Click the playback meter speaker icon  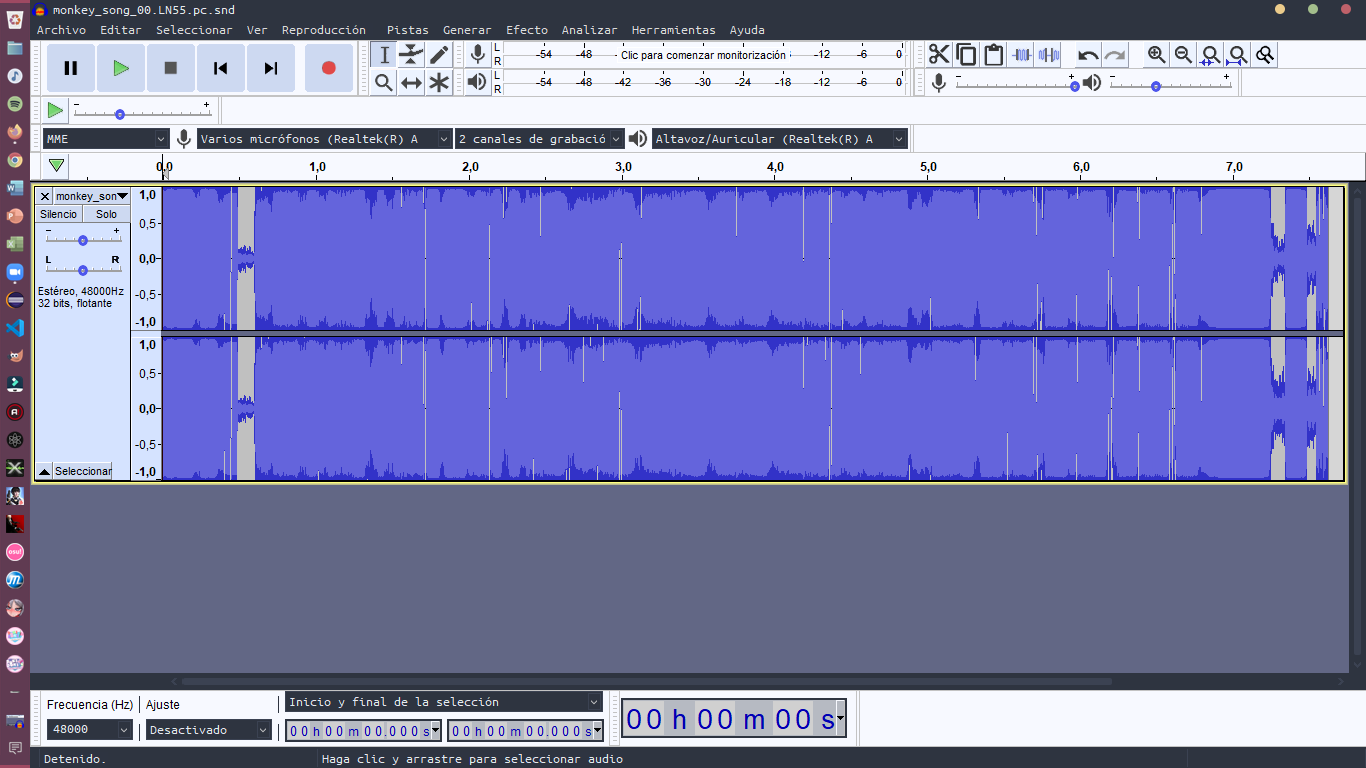[478, 82]
